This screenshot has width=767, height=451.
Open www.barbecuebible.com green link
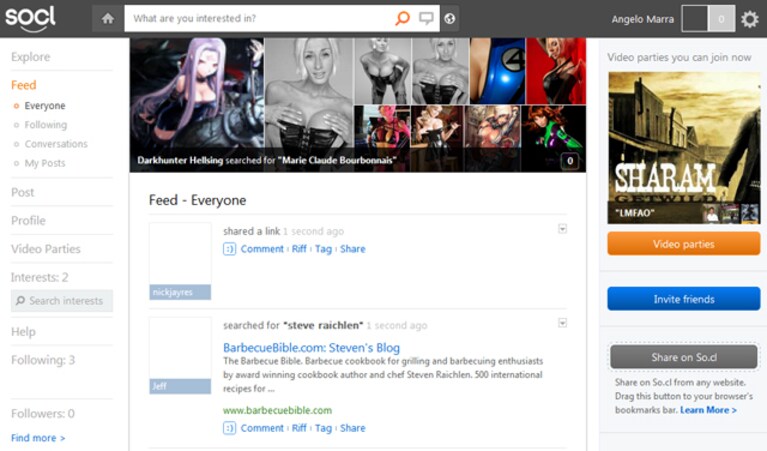click(277, 410)
